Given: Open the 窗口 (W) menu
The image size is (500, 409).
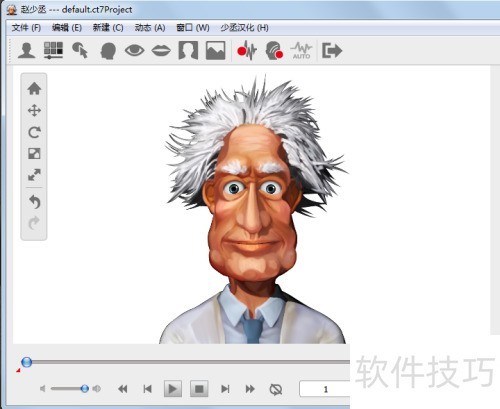Looking at the screenshot, I should click(x=193, y=28).
